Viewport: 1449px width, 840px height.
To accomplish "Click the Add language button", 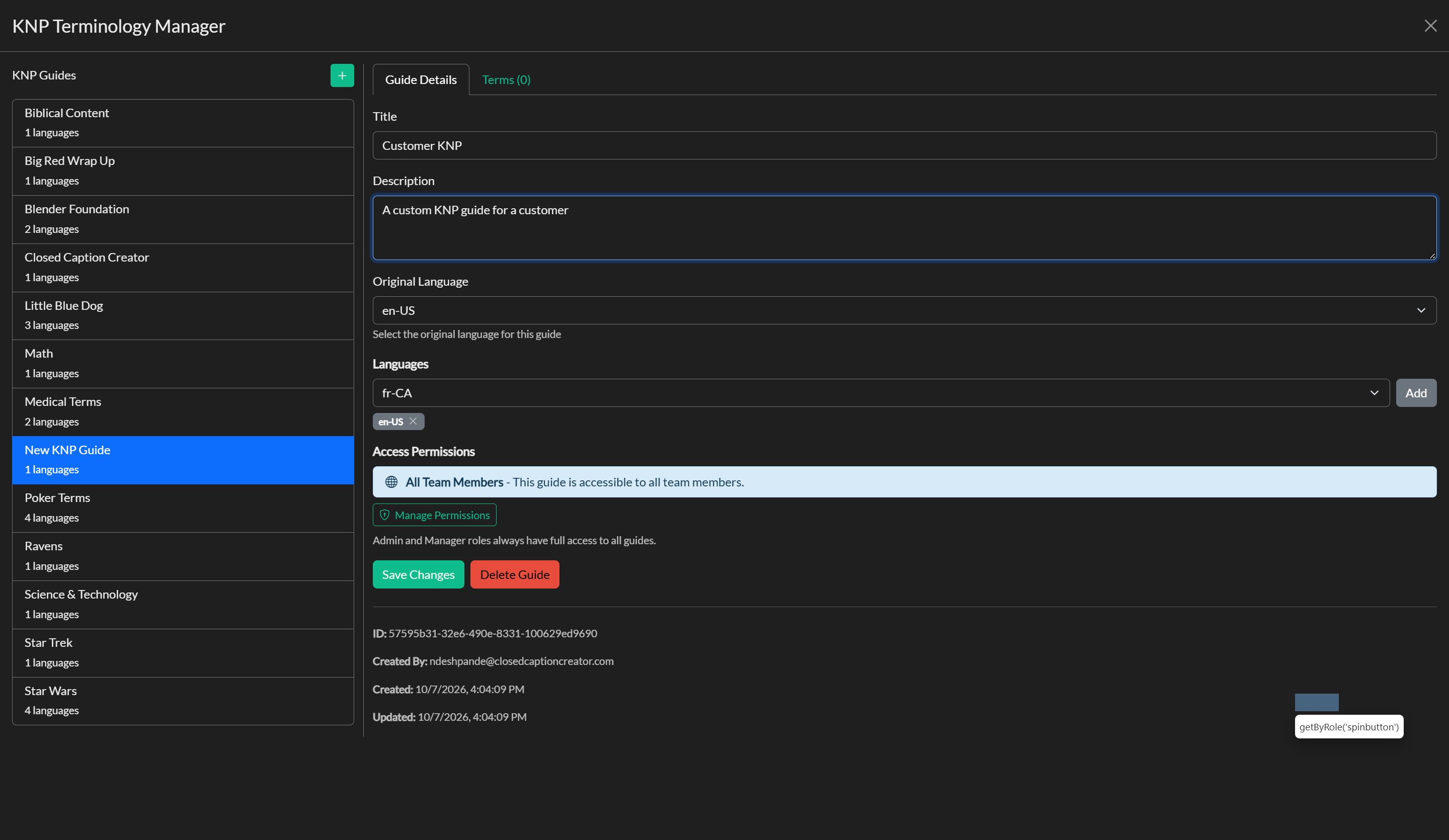I will pyautogui.click(x=1416, y=393).
